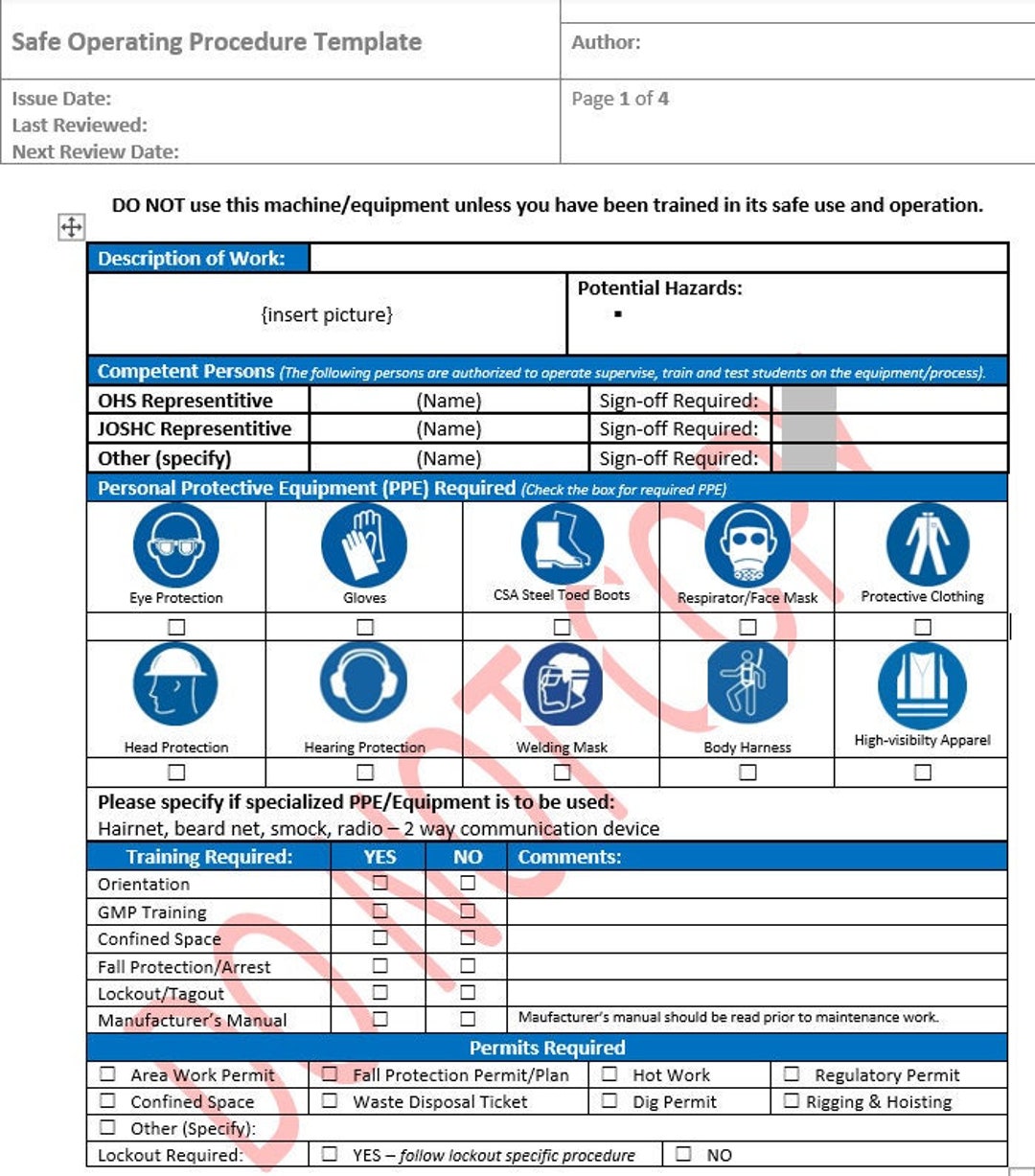Click the {insert picture} placeholder
The height and width of the screenshot is (1176, 1035).
pyautogui.click(x=326, y=313)
